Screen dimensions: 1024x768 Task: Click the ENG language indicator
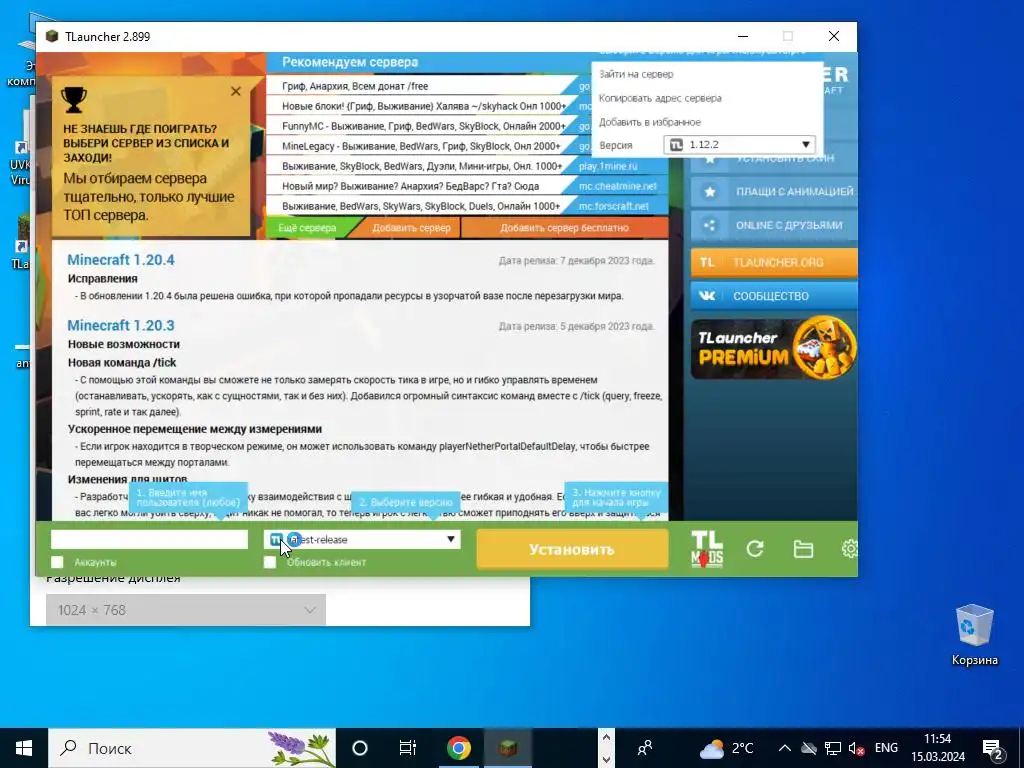tap(886, 748)
